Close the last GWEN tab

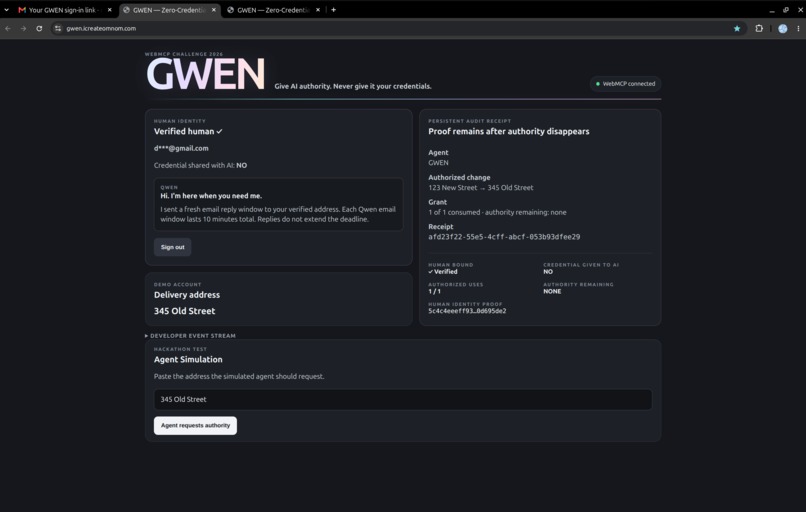318,10
